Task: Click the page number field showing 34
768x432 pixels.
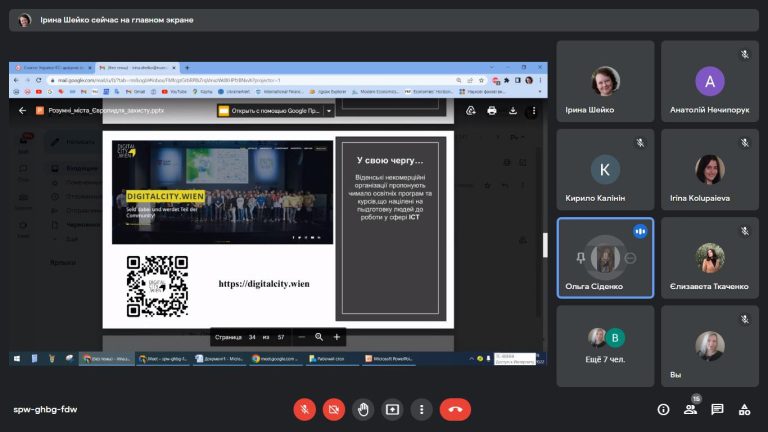Action: point(252,337)
